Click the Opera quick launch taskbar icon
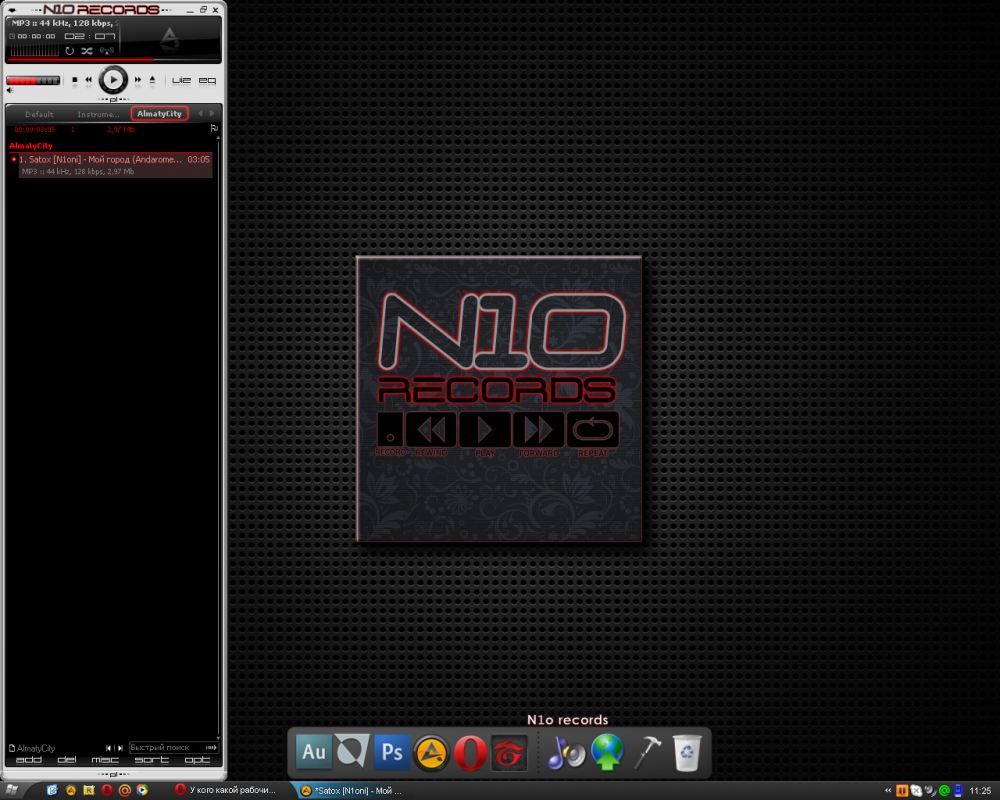This screenshot has width=1000, height=800. 107,790
